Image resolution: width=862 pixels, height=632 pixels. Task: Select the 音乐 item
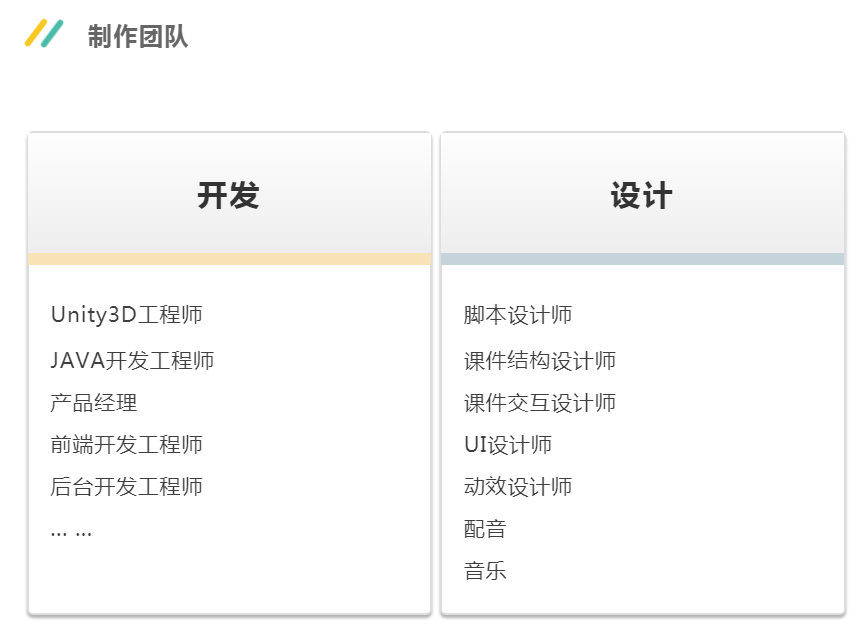click(485, 571)
